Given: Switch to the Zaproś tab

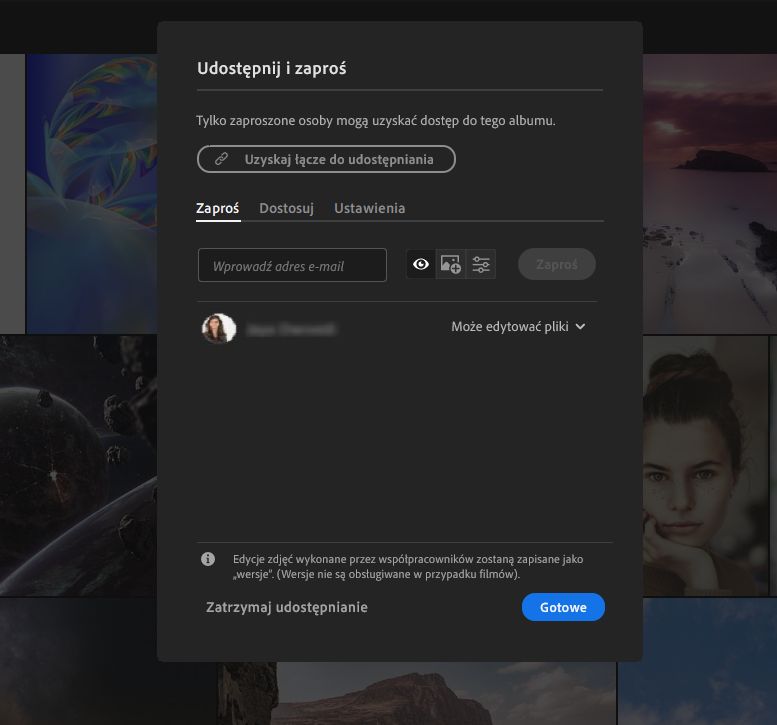Looking at the screenshot, I should [x=218, y=209].
